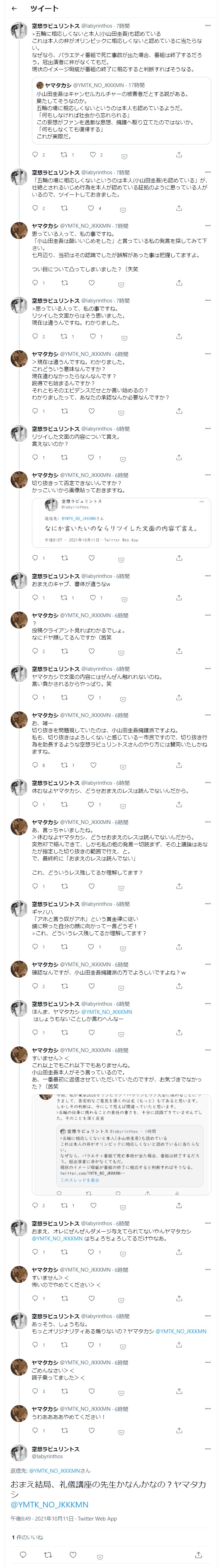Like the tweet starting with 'お、雑ー'
The height and width of the screenshot is (1568, 223).
tap(91, 765)
